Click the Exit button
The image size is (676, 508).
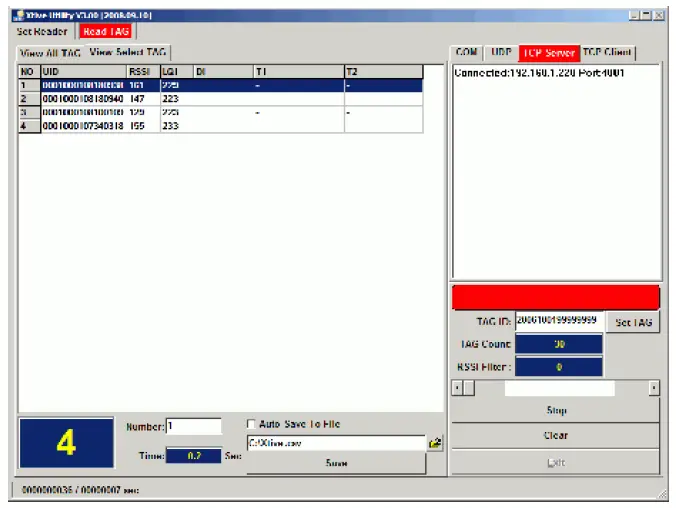pos(556,463)
